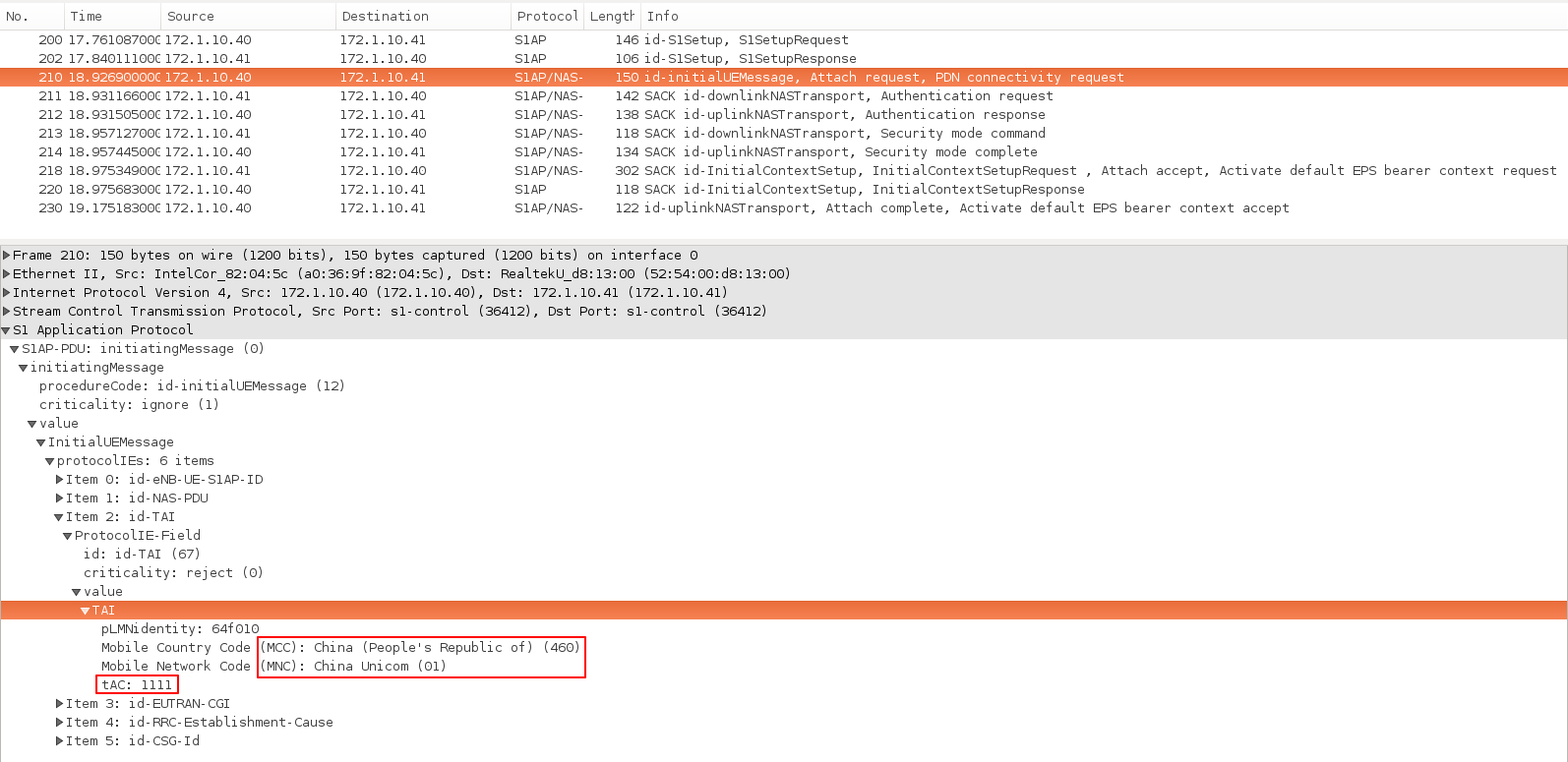The image size is (1568, 762).
Task: Expand Item 0: id-eNB-UE-S1AP-ID
Action: [x=60, y=480]
